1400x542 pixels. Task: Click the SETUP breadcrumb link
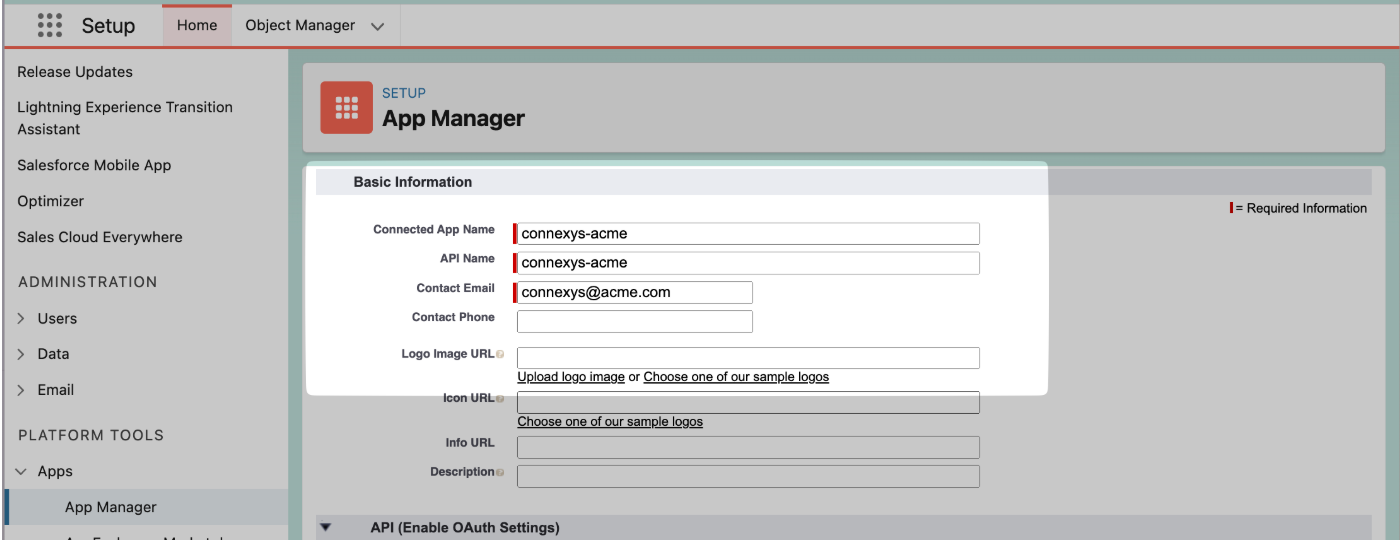[404, 93]
